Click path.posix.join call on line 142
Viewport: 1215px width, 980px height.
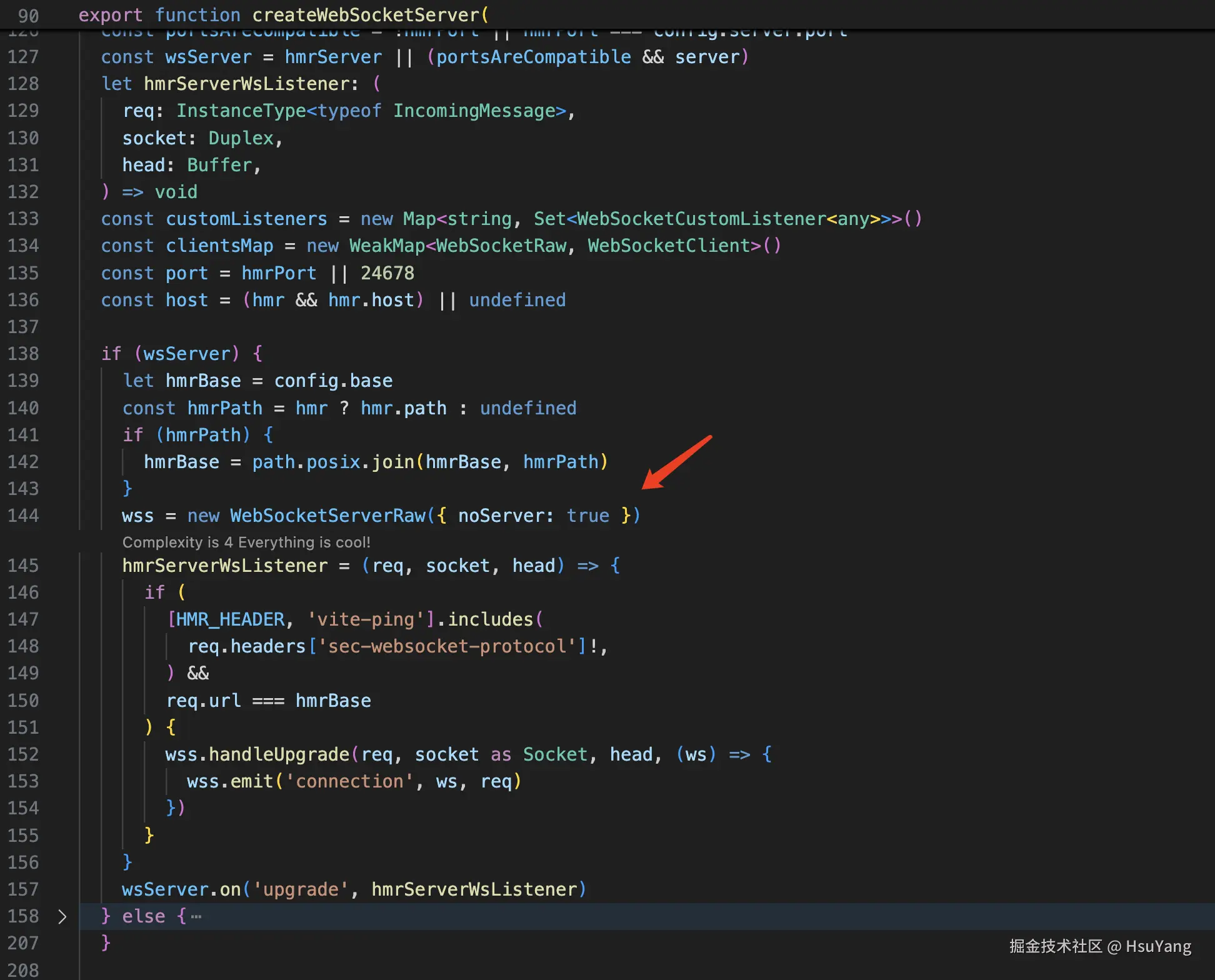(x=333, y=462)
